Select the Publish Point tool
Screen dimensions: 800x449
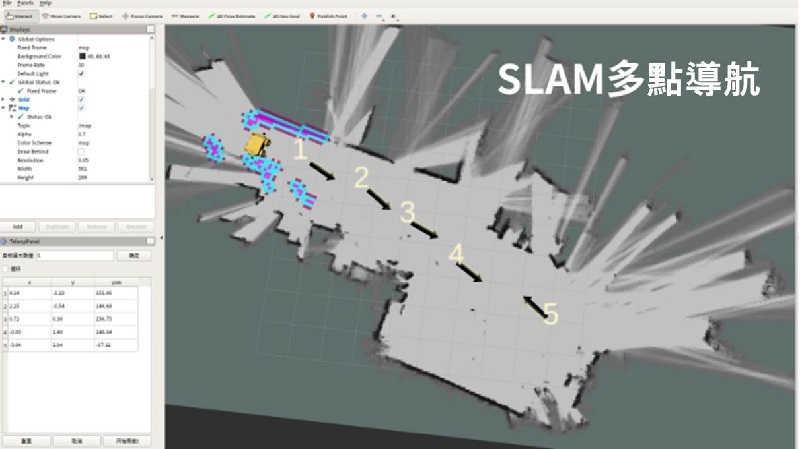point(328,16)
